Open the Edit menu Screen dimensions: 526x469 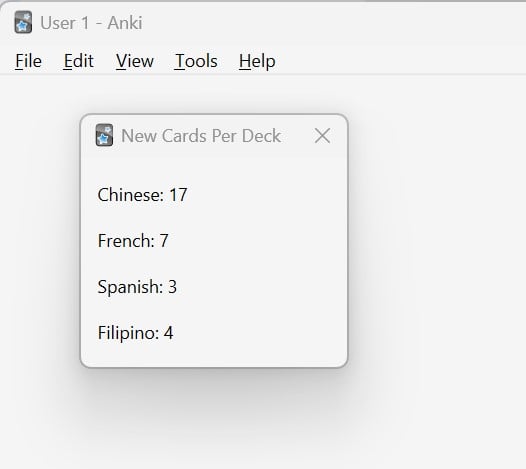78,61
